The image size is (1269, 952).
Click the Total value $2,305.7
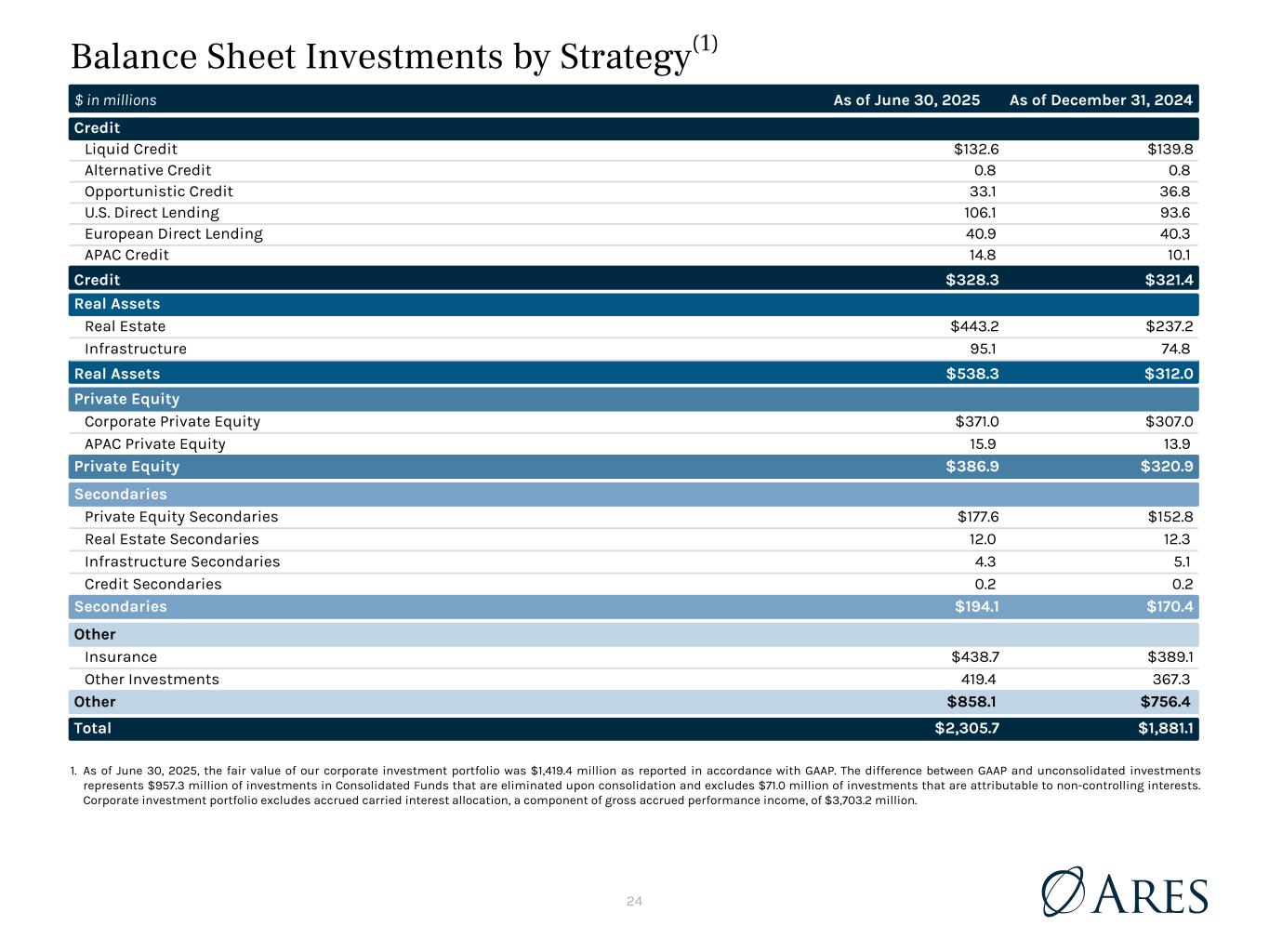(x=967, y=728)
